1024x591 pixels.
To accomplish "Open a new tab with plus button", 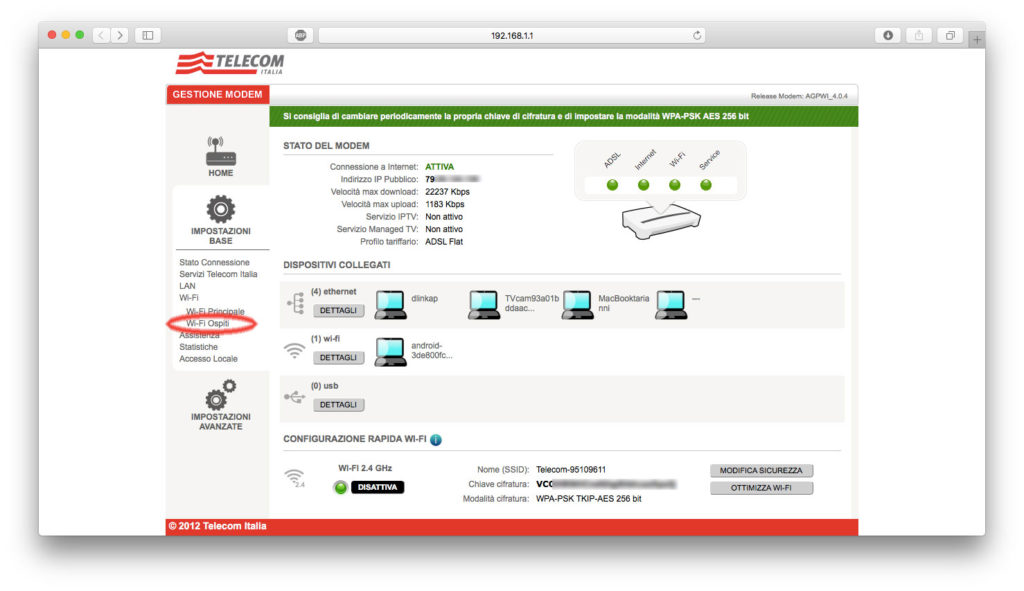I will (977, 40).
